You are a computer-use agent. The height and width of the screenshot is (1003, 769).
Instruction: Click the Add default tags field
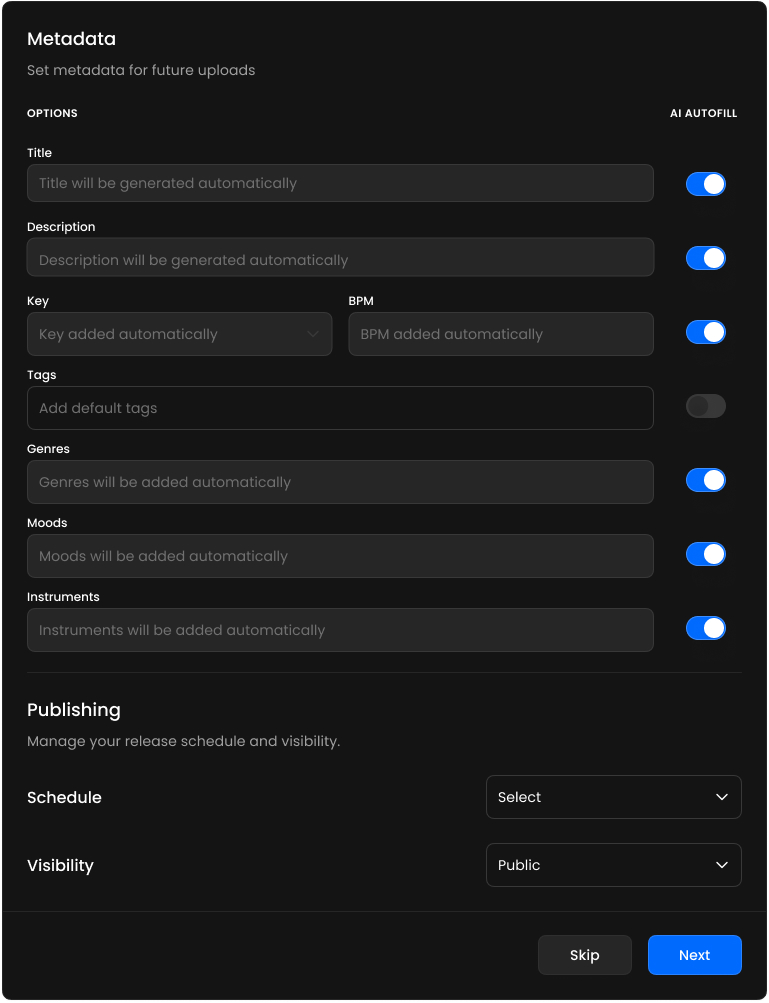(340, 408)
